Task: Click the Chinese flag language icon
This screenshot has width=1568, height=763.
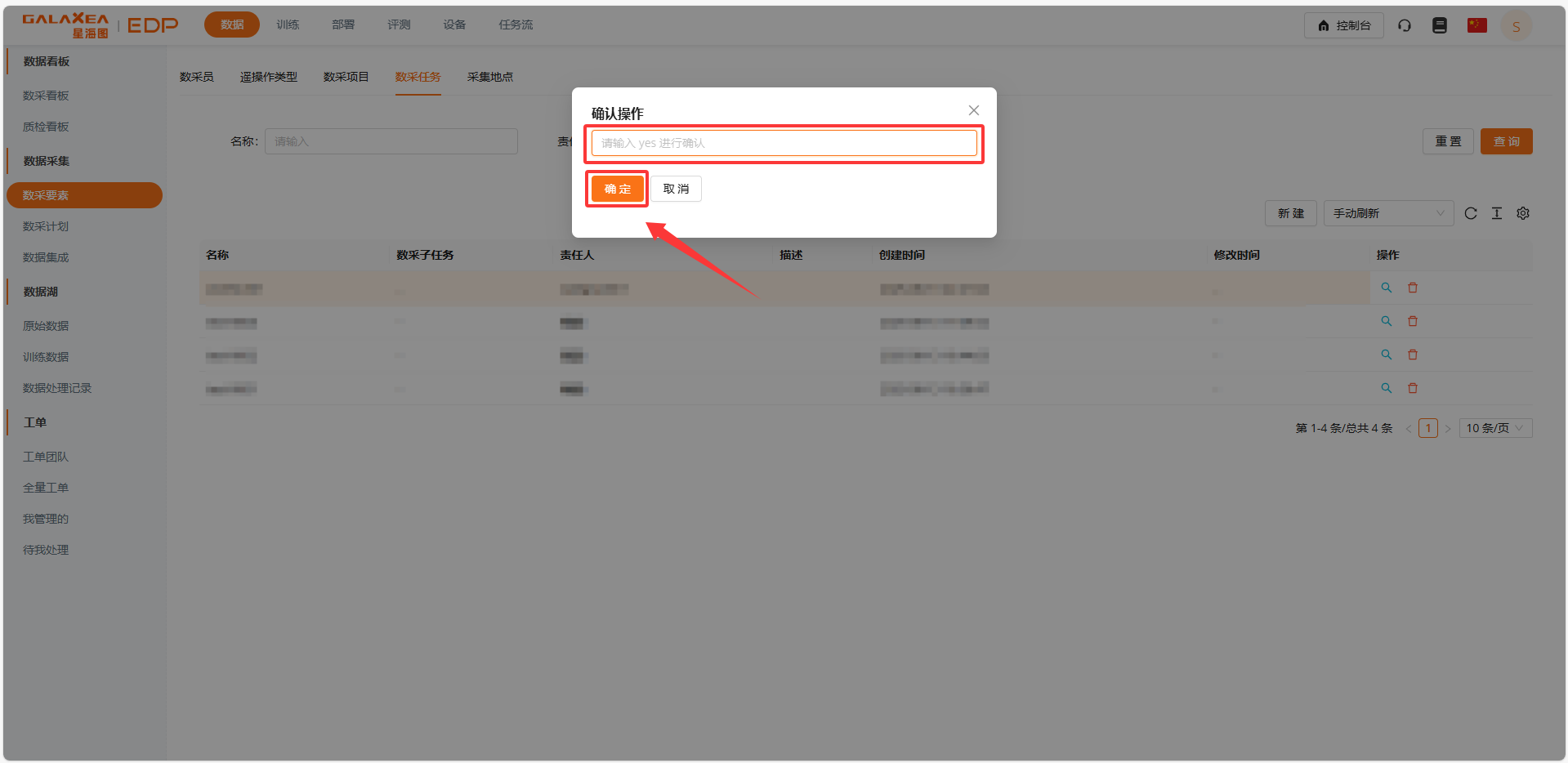Action: click(1476, 25)
